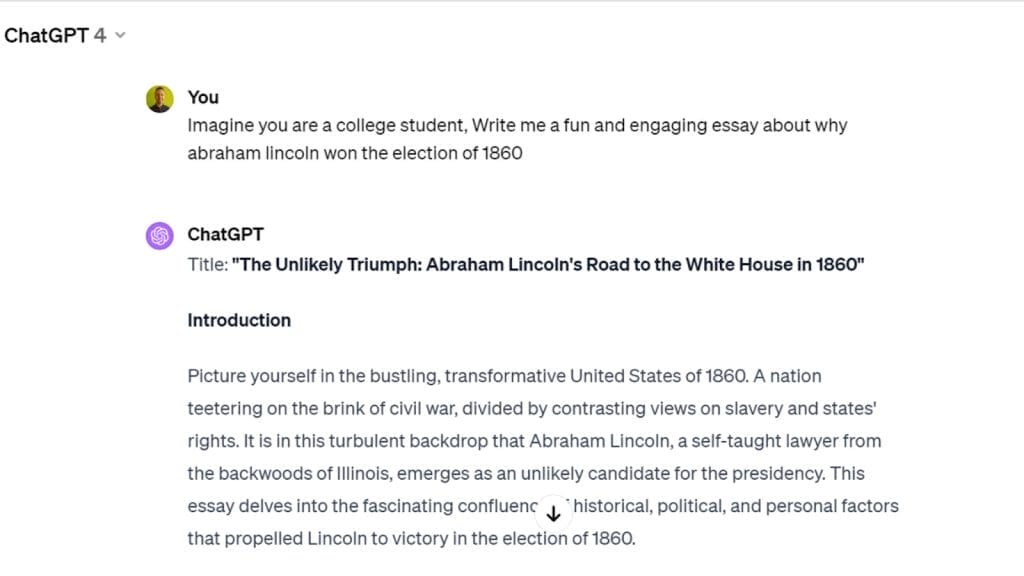The width and height of the screenshot is (1024, 576).
Task: Click the prompt line "abraham lincoln won the election"
Action: [x=355, y=153]
